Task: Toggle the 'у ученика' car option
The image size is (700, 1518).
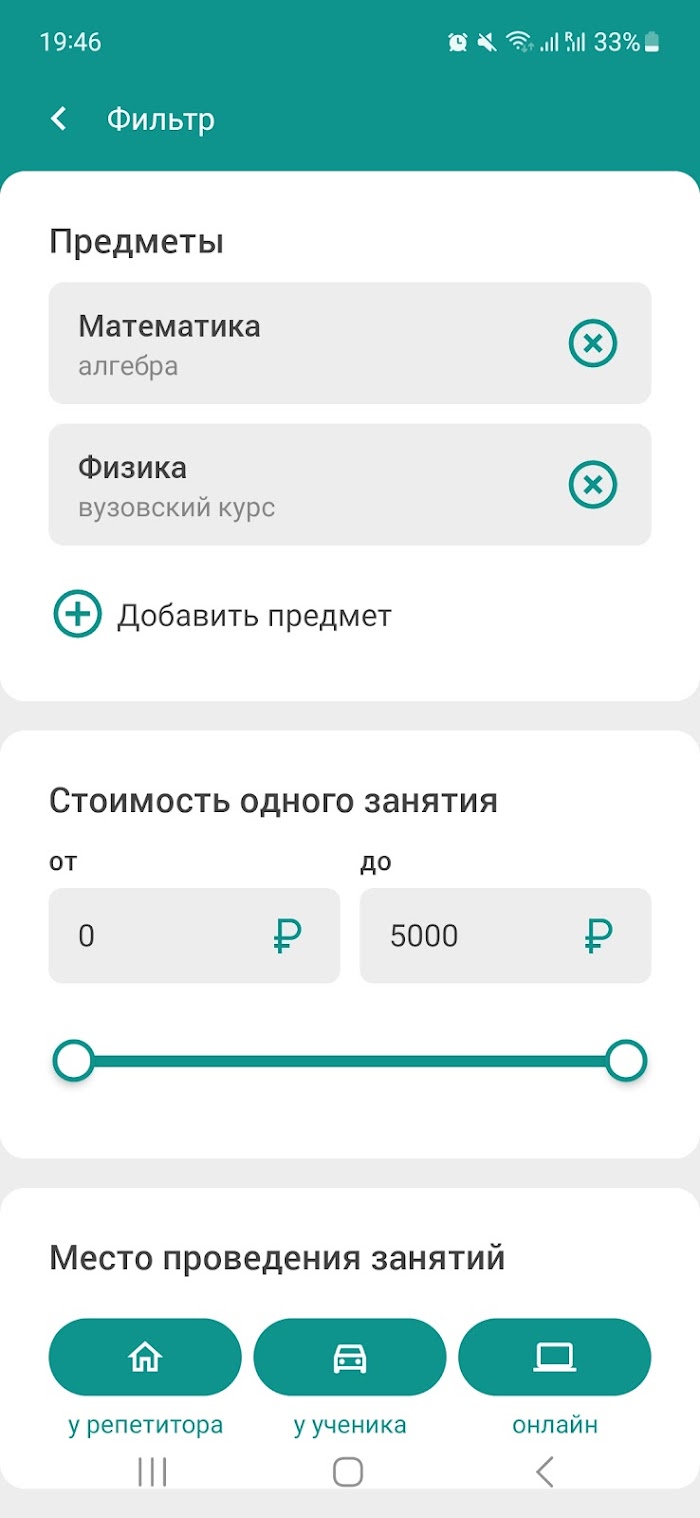Action: [x=350, y=1357]
